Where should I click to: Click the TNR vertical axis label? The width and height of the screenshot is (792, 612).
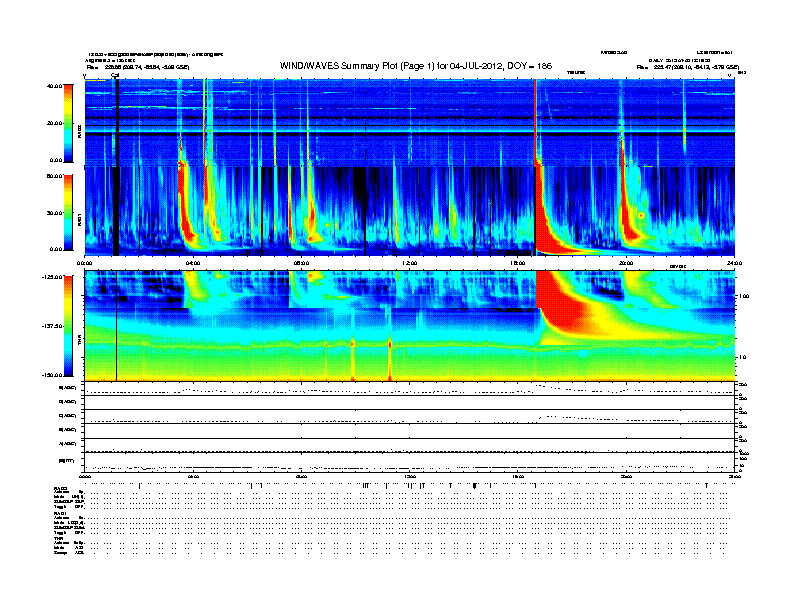click(x=79, y=340)
